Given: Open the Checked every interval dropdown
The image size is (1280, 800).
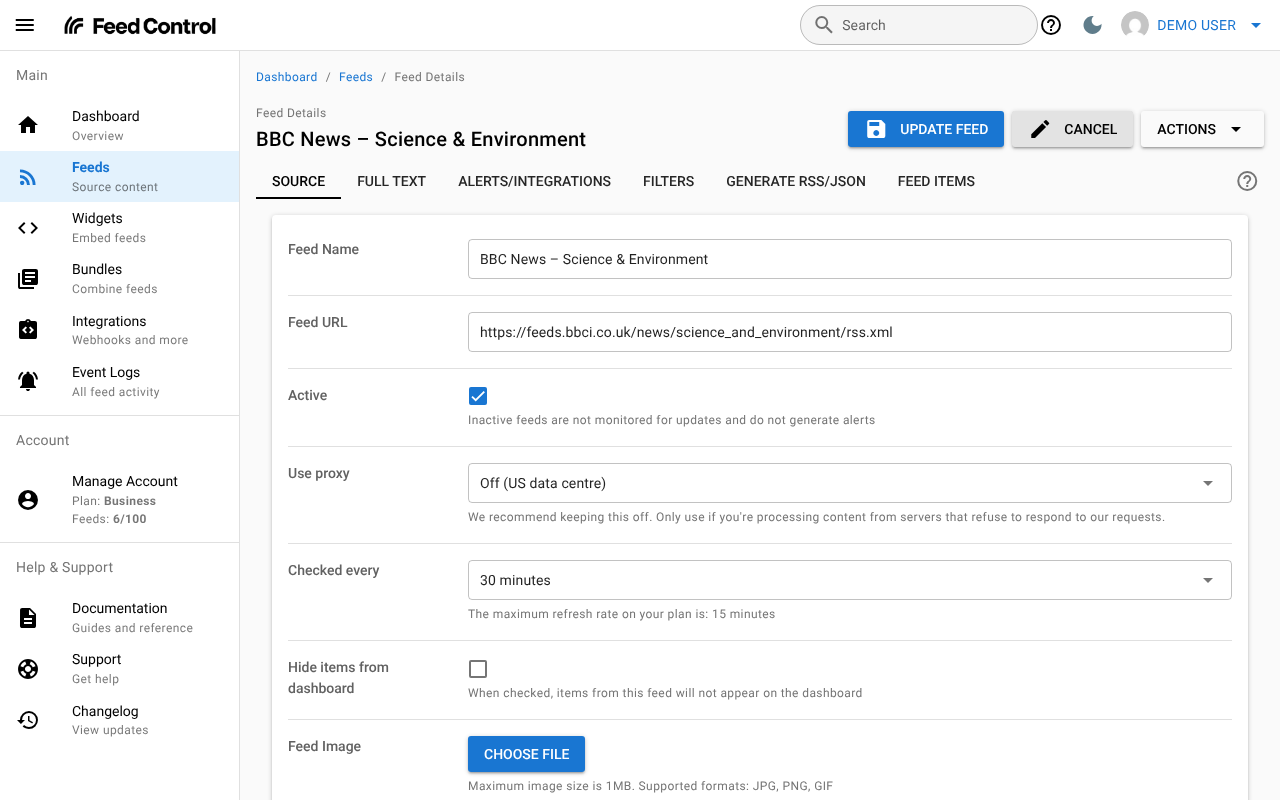Looking at the screenshot, I should tap(850, 580).
